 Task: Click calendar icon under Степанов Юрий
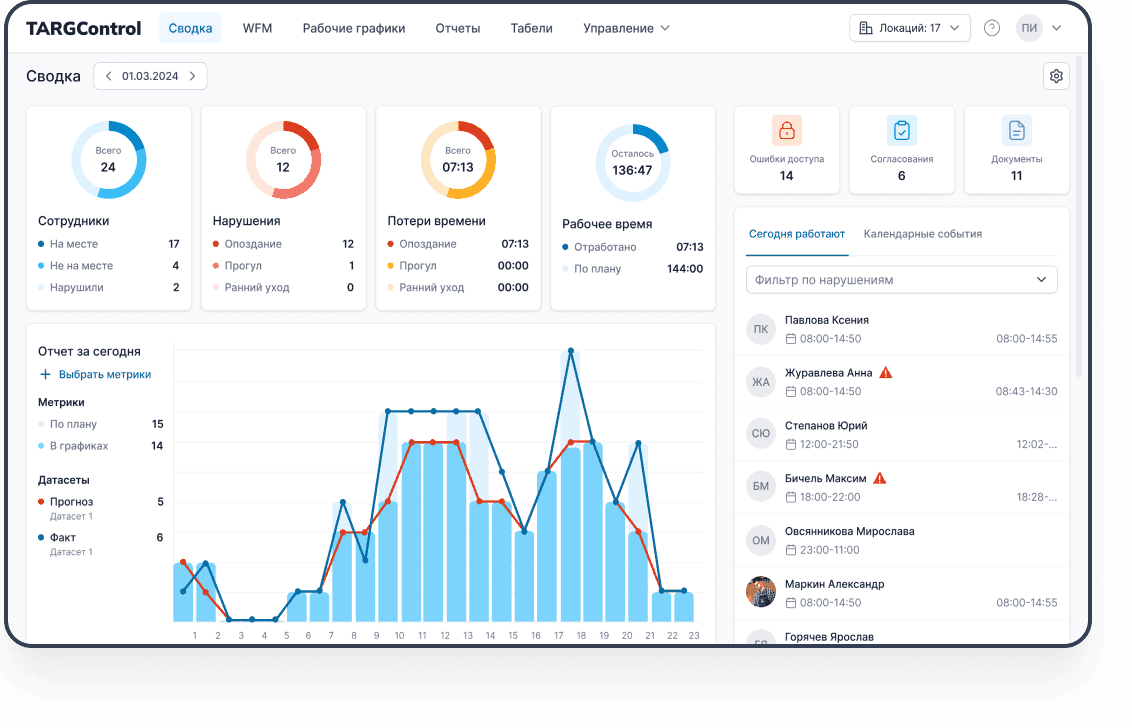(x=791, y=444)
